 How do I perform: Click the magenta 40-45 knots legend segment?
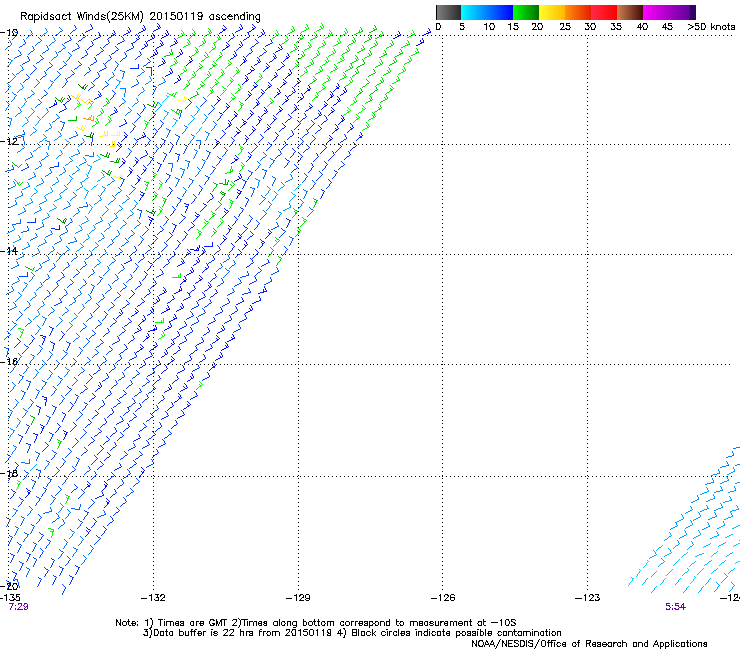click(x=656, y=12)
